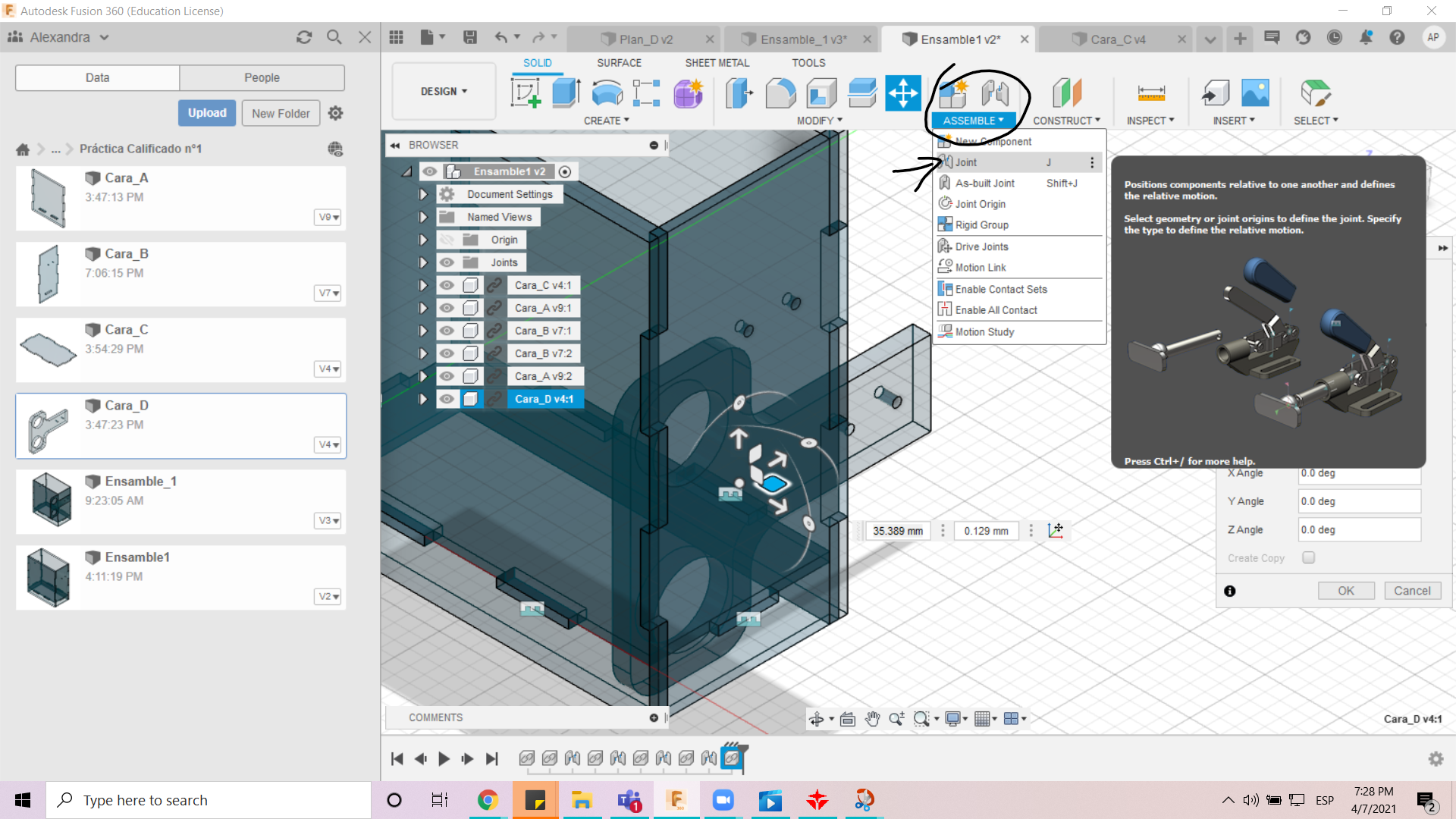Click the Insert Canvas image icon

coord(1255,93)
